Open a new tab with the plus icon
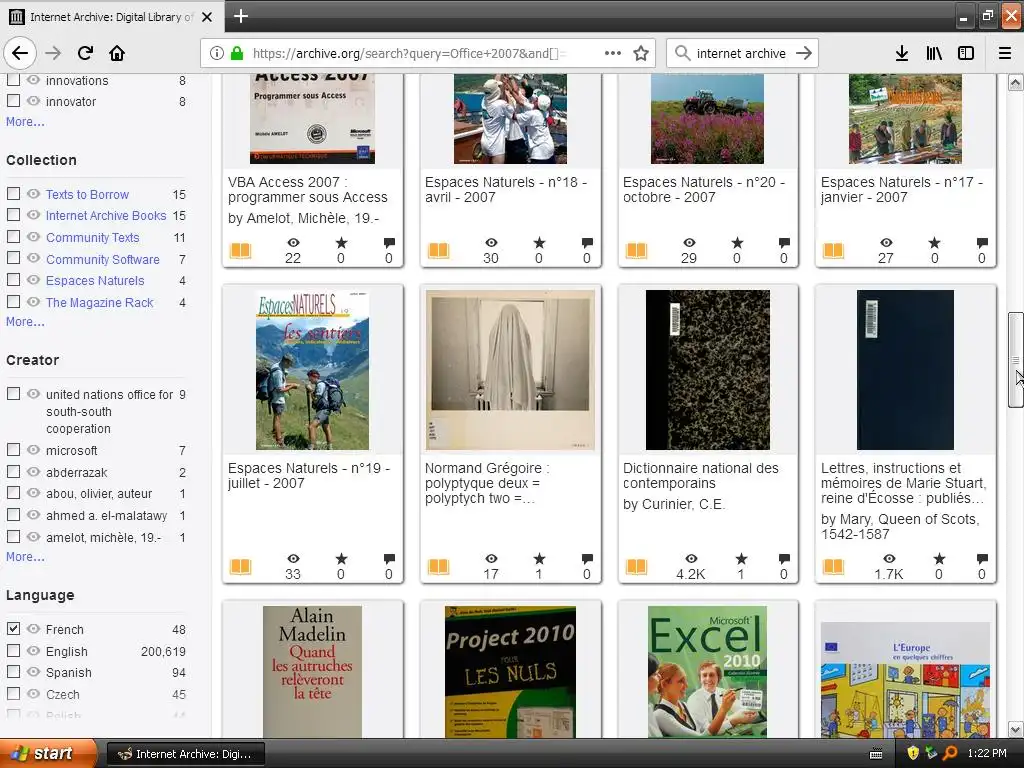Viewport: 1024px width, 768px height. 240,16
